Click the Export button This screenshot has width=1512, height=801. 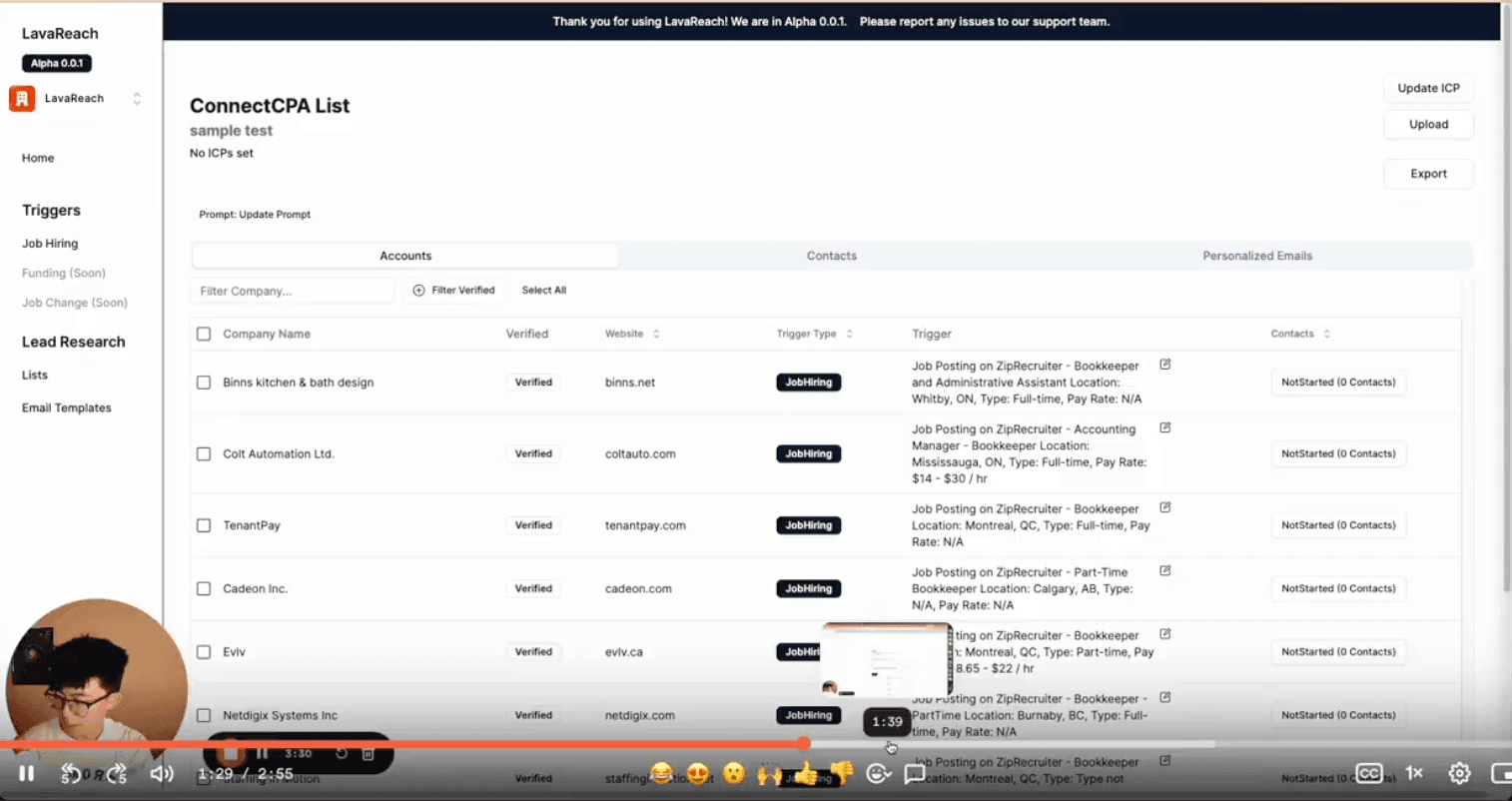1428,174
